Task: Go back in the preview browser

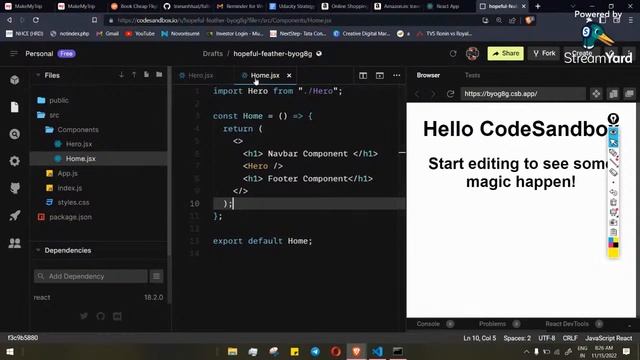Action: click(417, 94)
